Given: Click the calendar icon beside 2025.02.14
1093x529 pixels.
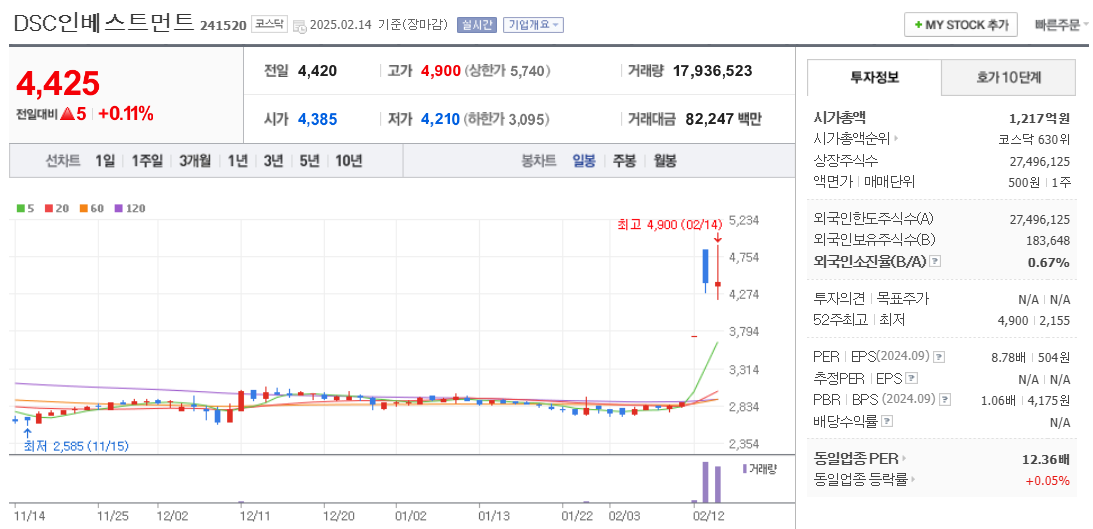Looking at the screenshot, I should (x=299, y=26).
